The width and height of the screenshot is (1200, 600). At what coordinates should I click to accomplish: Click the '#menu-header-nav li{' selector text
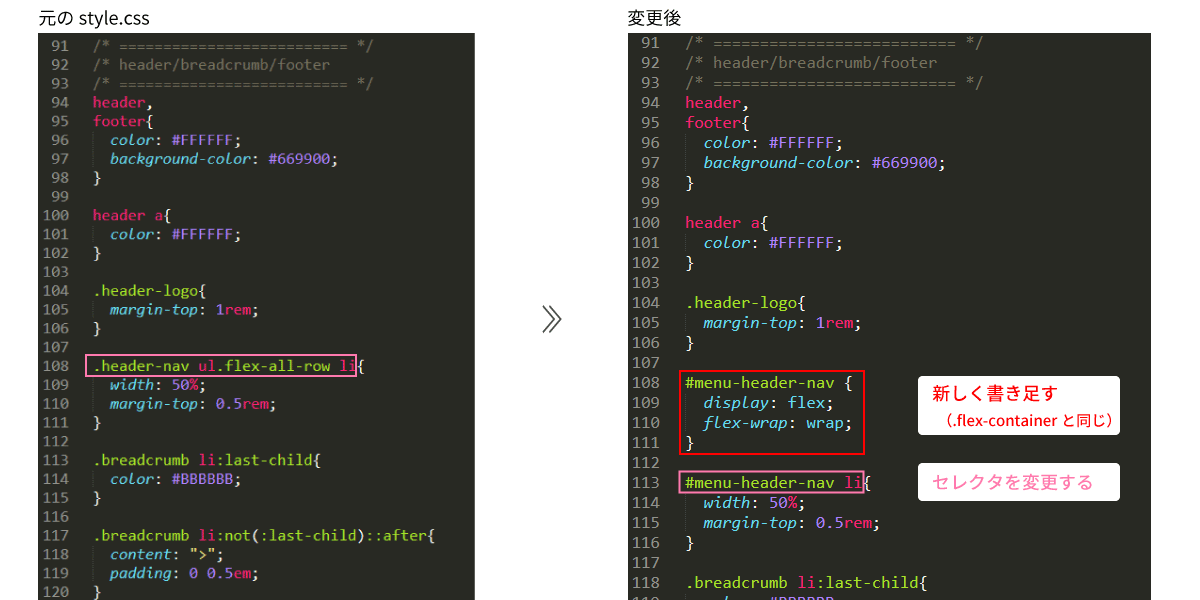(777, 483)
